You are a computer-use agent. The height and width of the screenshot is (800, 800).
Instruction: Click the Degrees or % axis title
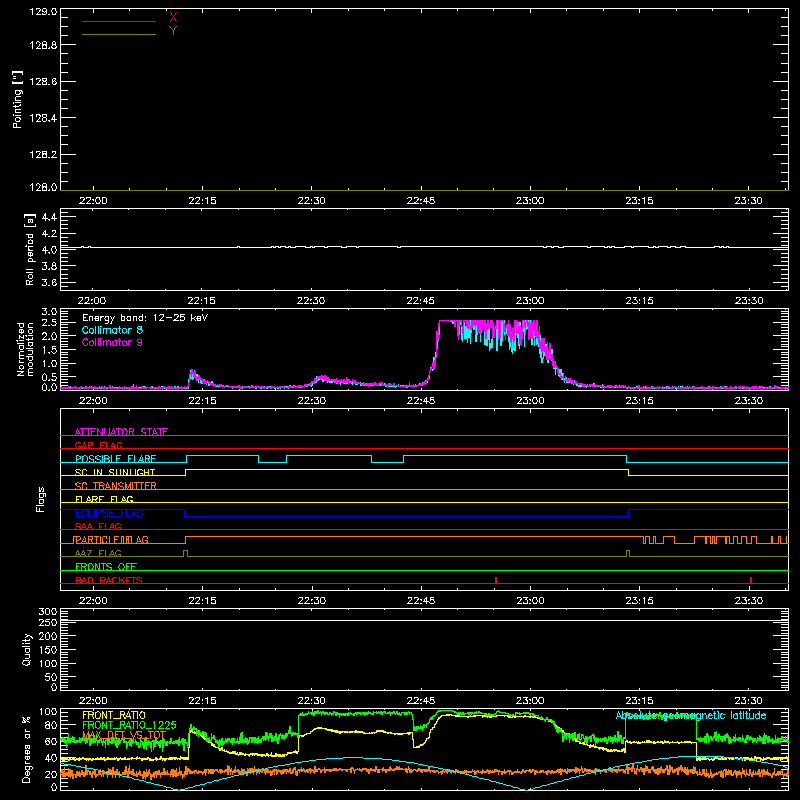tap(26, 749)
